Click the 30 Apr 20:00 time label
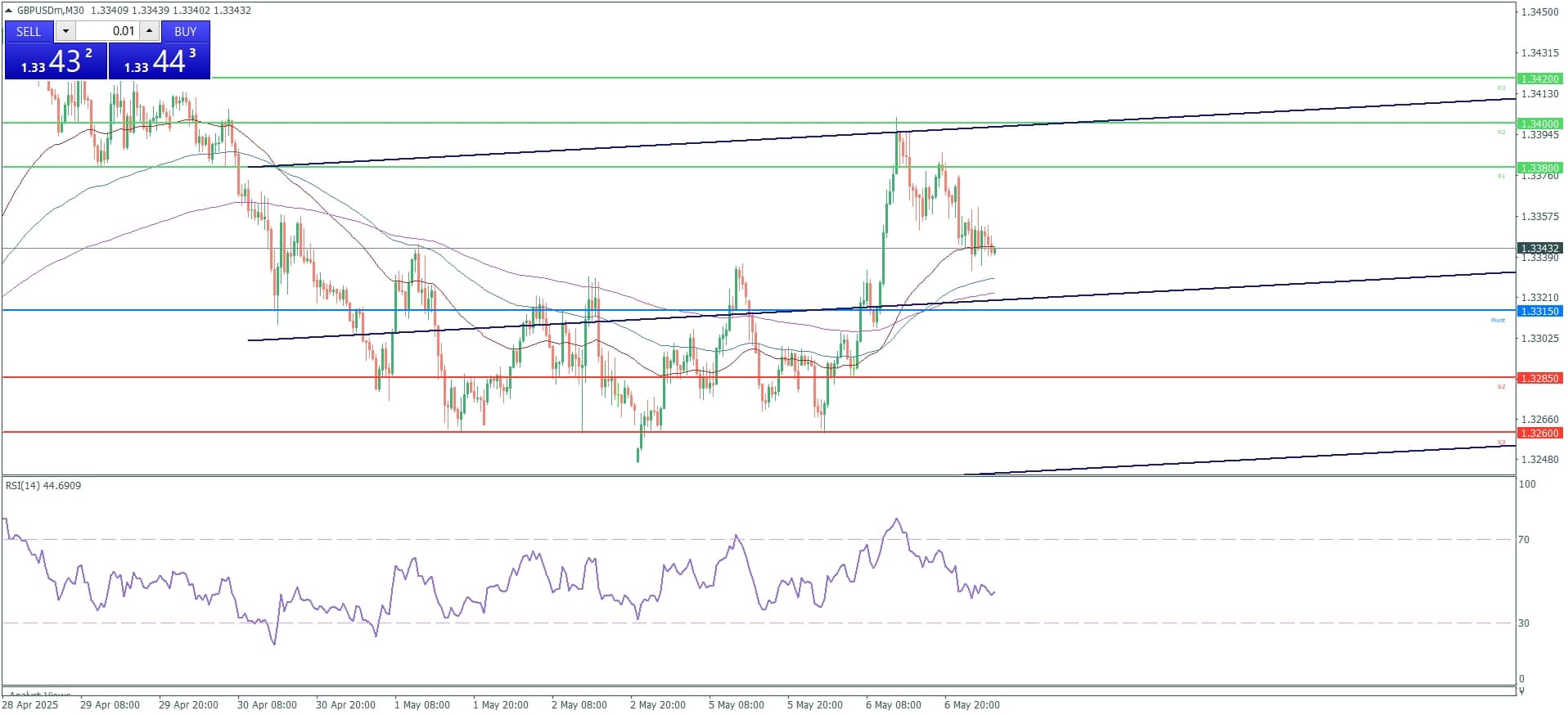Screen dimensions: 1568x715 tap(345, 705)
